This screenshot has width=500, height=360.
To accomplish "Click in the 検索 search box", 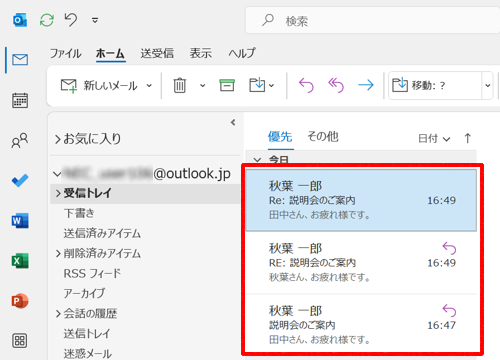I will [373, 21].
